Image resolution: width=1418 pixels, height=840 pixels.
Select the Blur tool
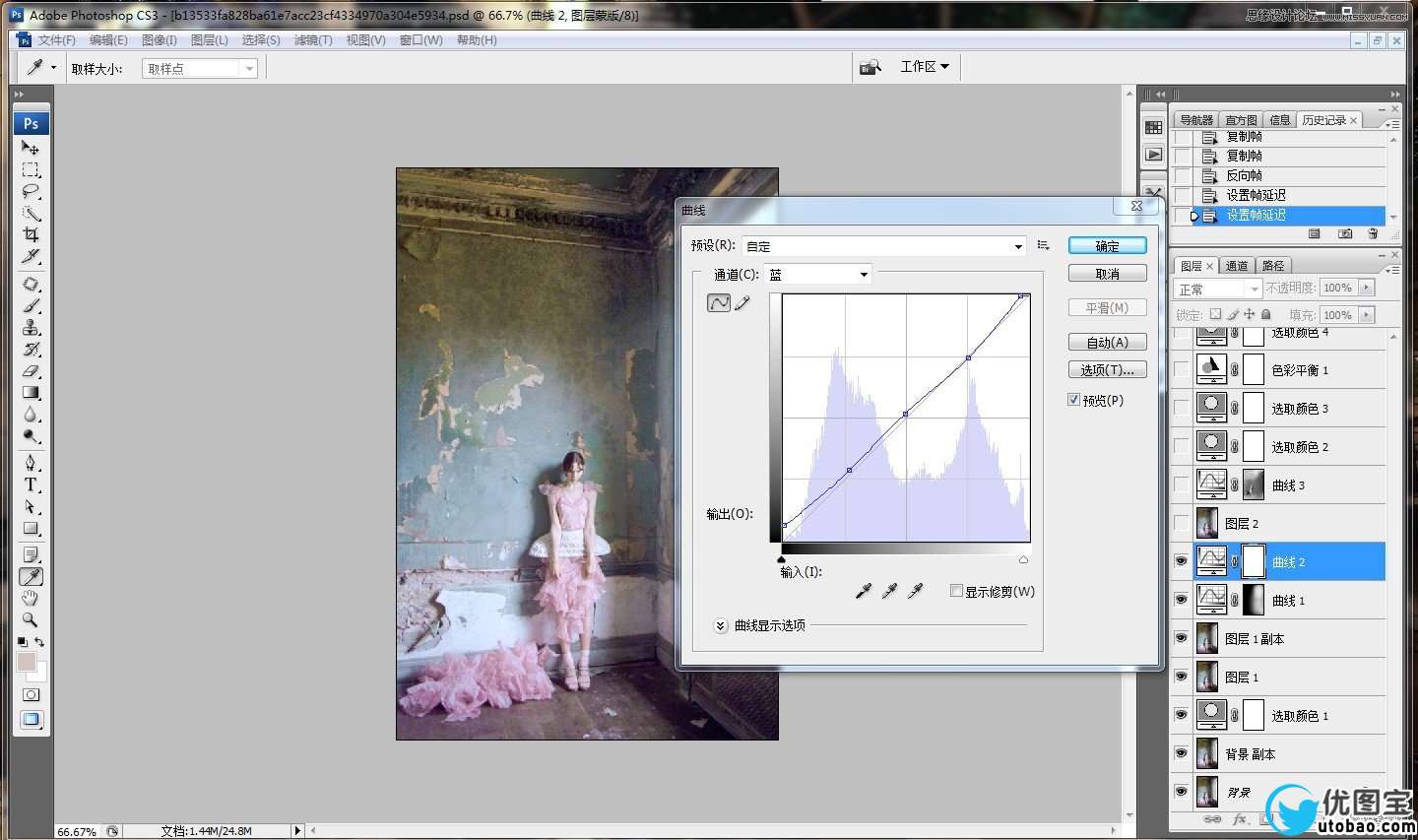tap(31, 414)
